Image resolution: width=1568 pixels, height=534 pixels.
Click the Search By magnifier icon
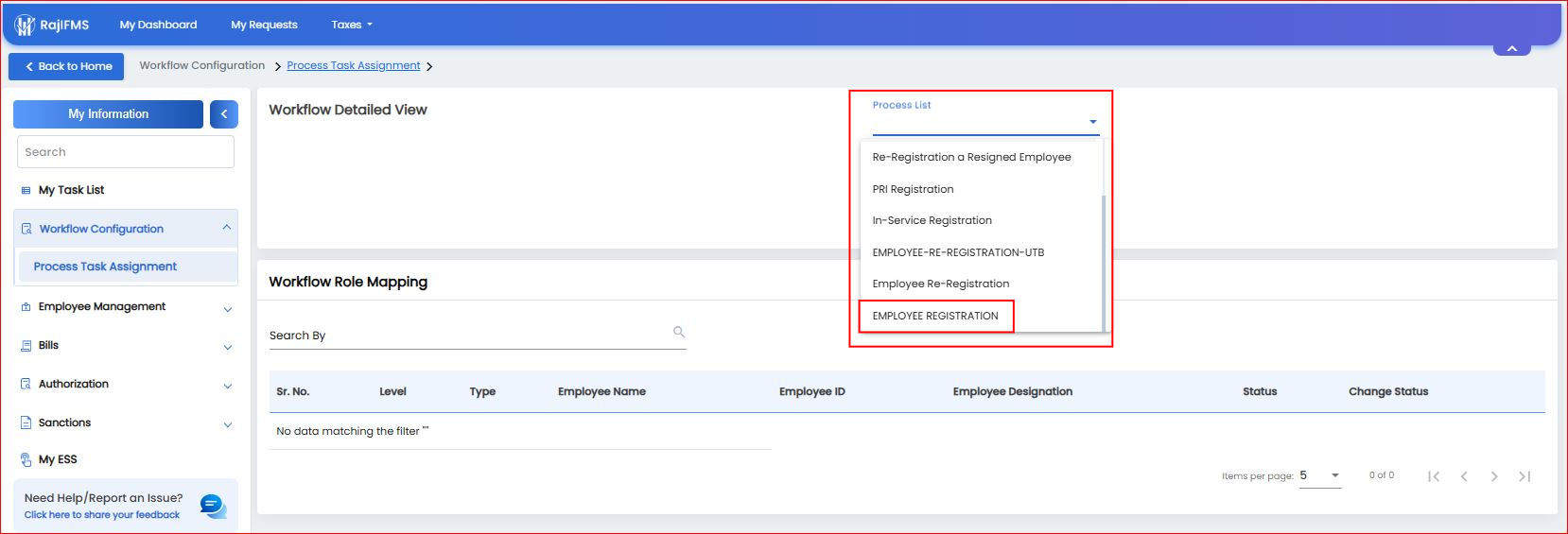[679, 332]
